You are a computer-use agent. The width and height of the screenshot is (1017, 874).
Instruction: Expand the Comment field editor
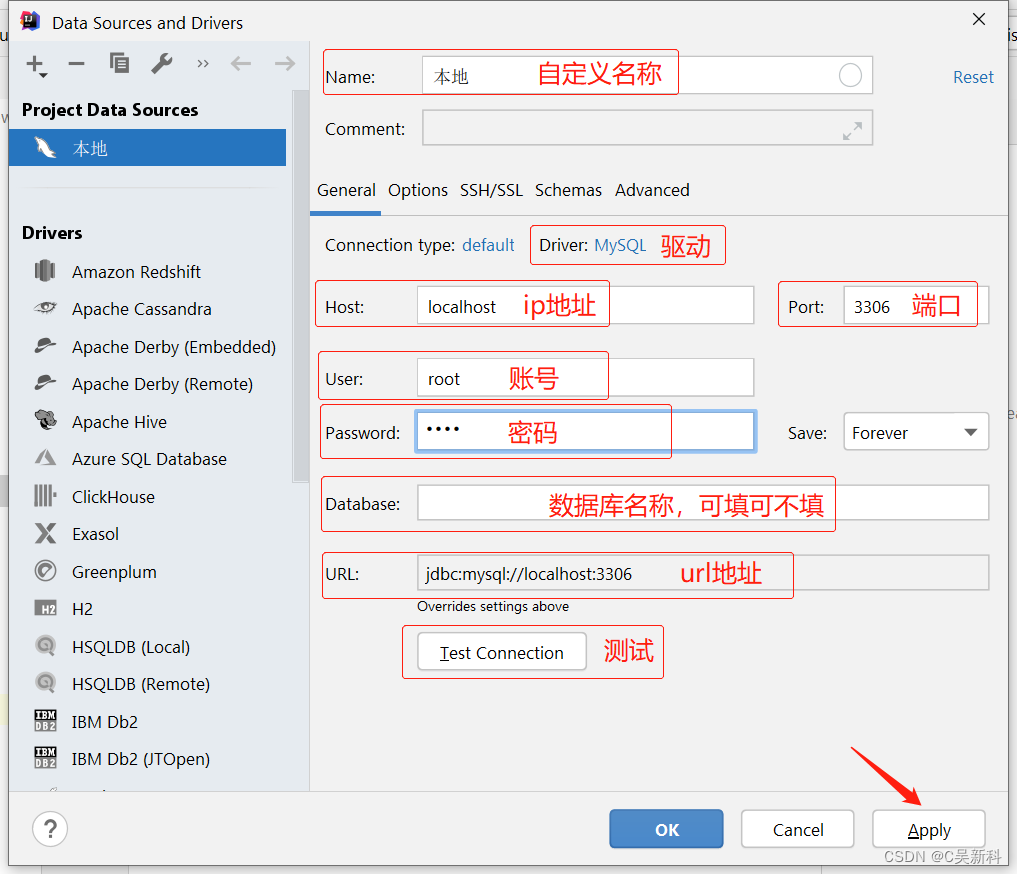point(852,131)
